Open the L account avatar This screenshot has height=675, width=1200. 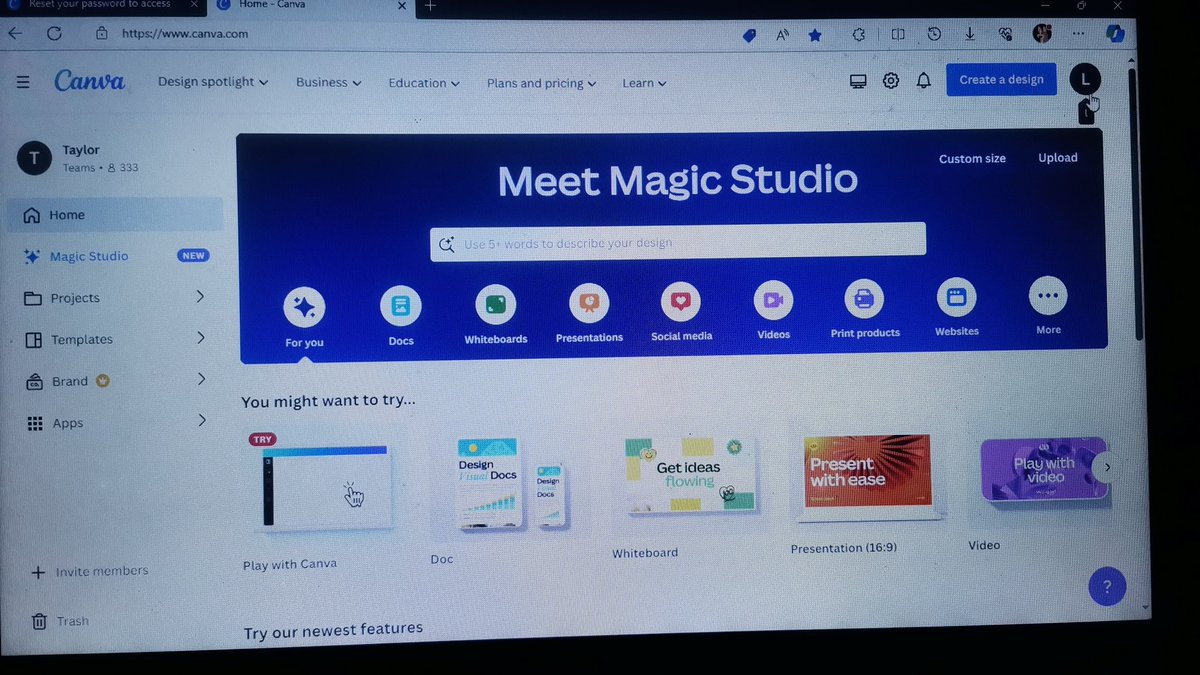pos(1084,79)
